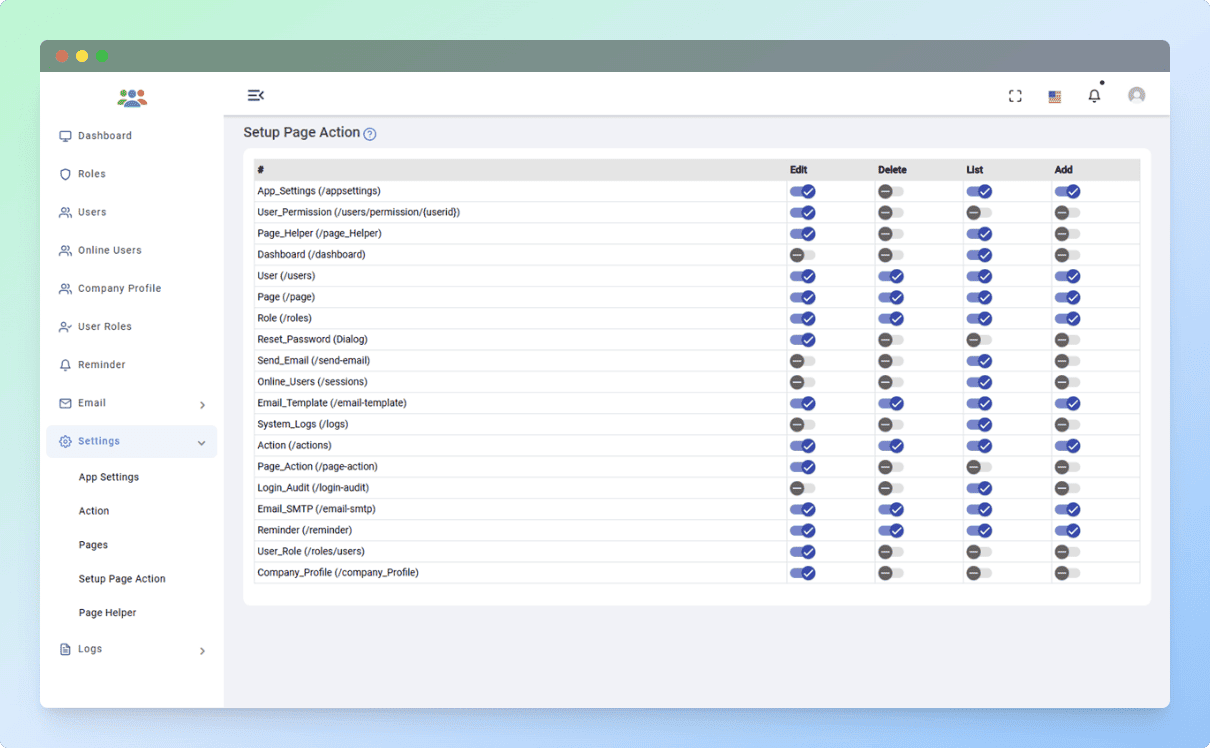Enable Delete toggle for User_Role
This screenshot has height=748, width=1210.
click(891, 552)
